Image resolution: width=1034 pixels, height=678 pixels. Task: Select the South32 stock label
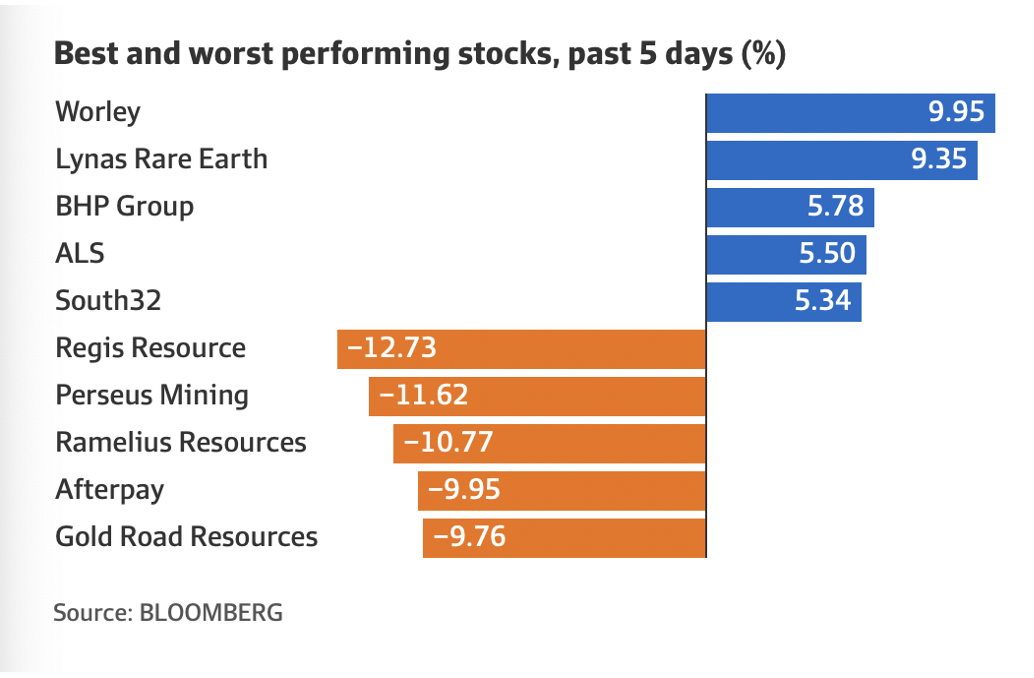tap(107, 301)
